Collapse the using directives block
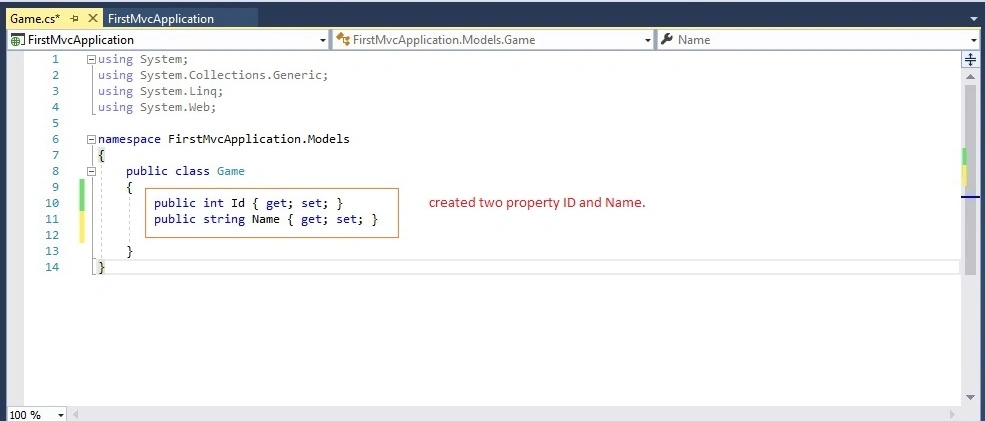This screenshot has height=421, width=985. (91, 60)
